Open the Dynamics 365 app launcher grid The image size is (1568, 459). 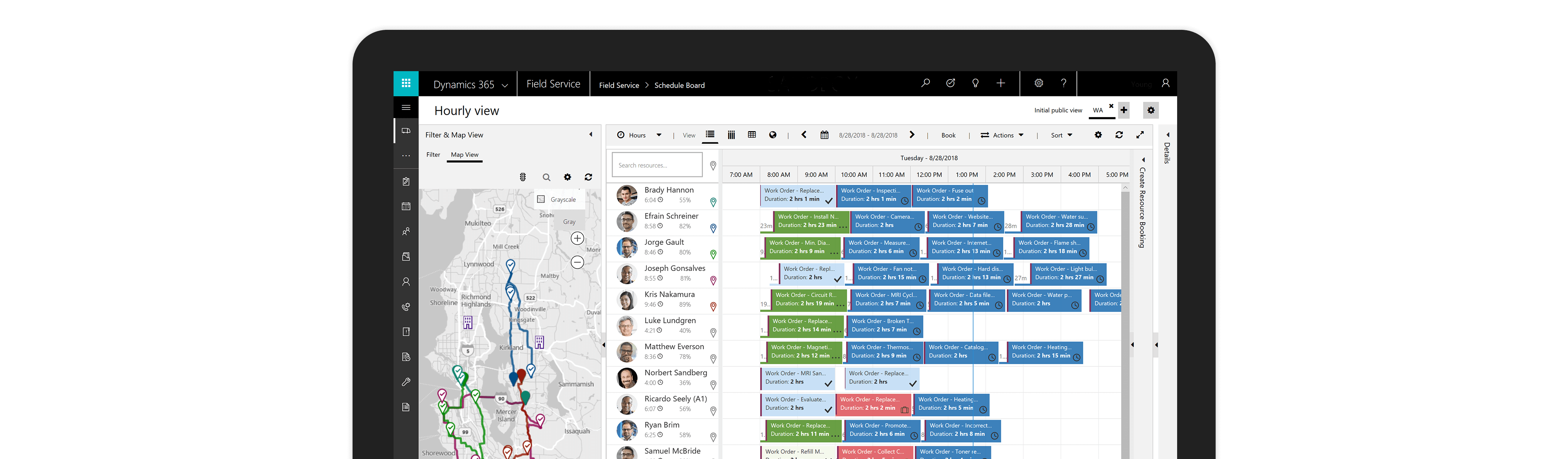405,84
